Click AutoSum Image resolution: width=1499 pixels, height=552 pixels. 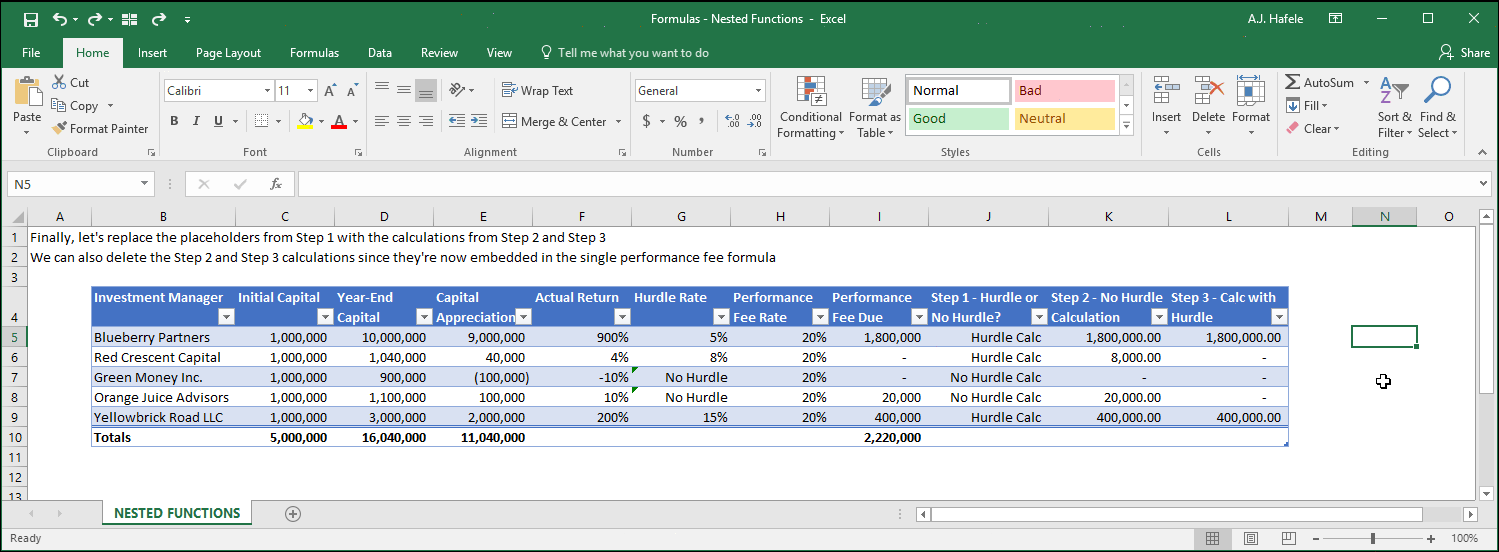click(x=1319, y=83)
